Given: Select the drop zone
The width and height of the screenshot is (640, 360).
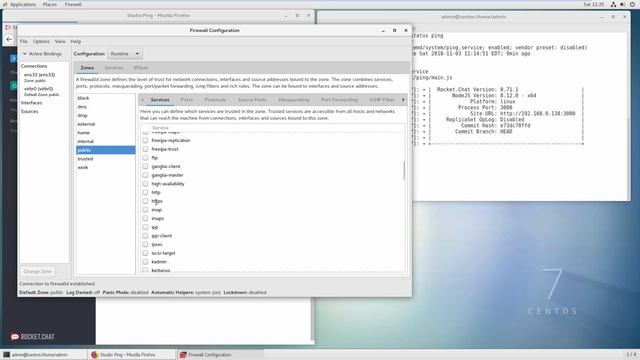Looking at the screenshot, I should tap(105, 116).
